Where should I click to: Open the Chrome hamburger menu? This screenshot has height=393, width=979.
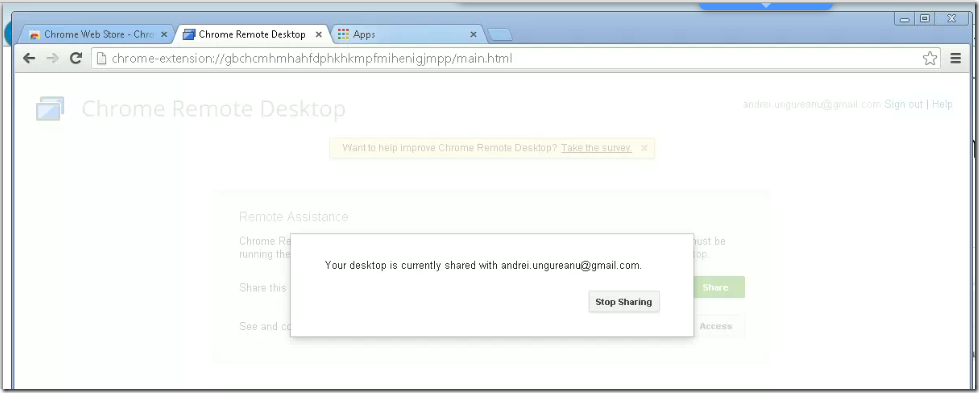tap(955, 58)
